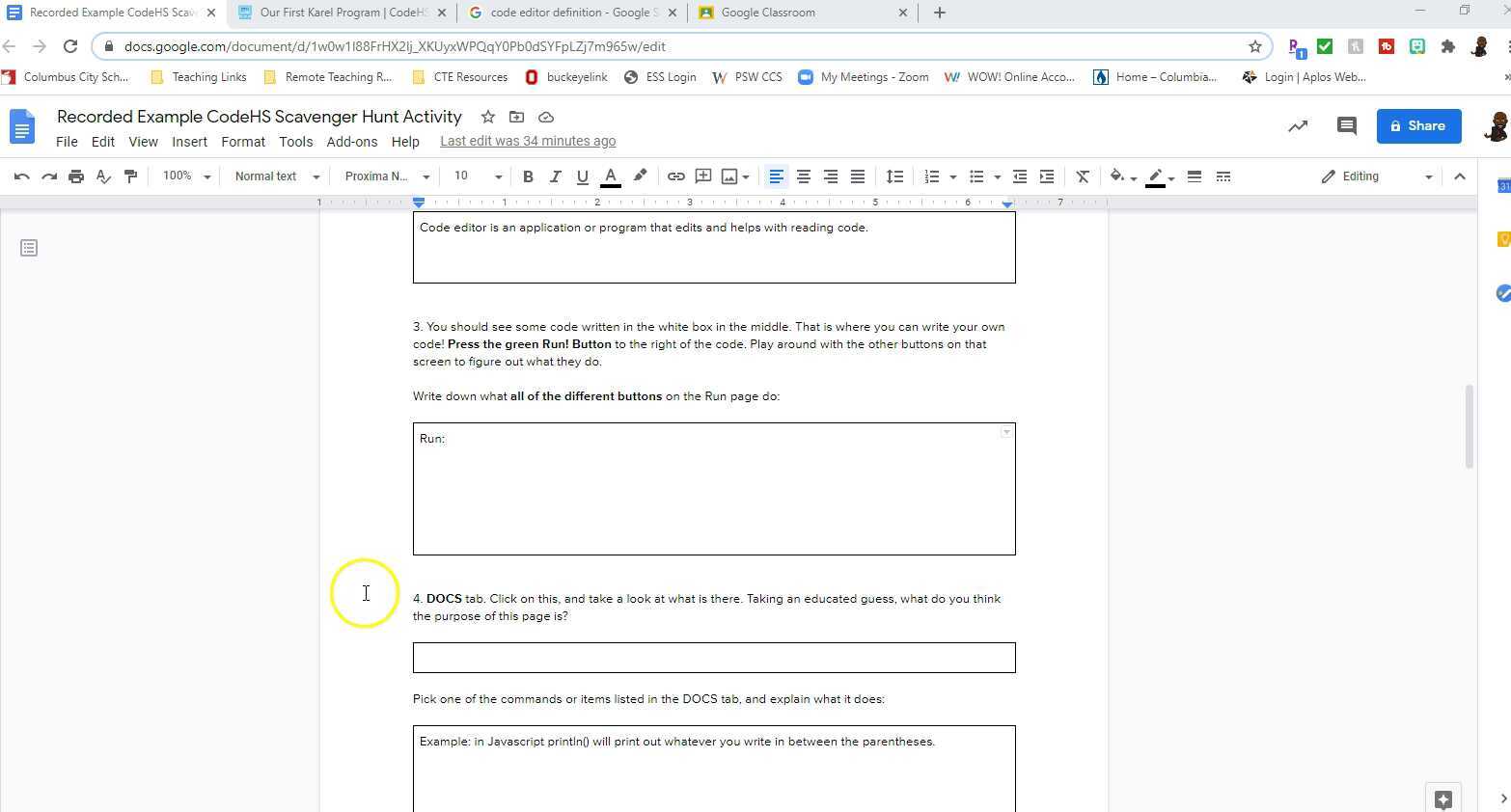Click the Clear formatting icon

tap(1082, 176)
